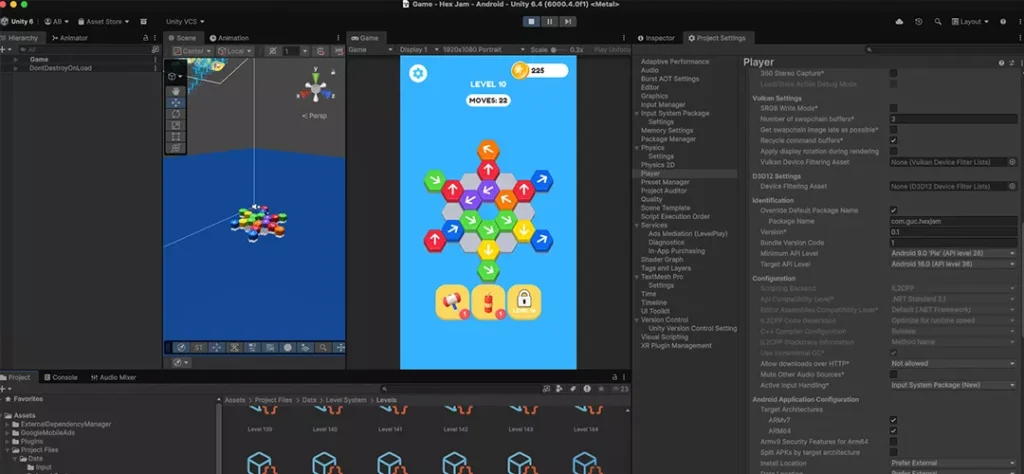The width and height of the screenshot is (1024, 474).
Task: Stop play mode with the play button
Action: tap(531, 22)
